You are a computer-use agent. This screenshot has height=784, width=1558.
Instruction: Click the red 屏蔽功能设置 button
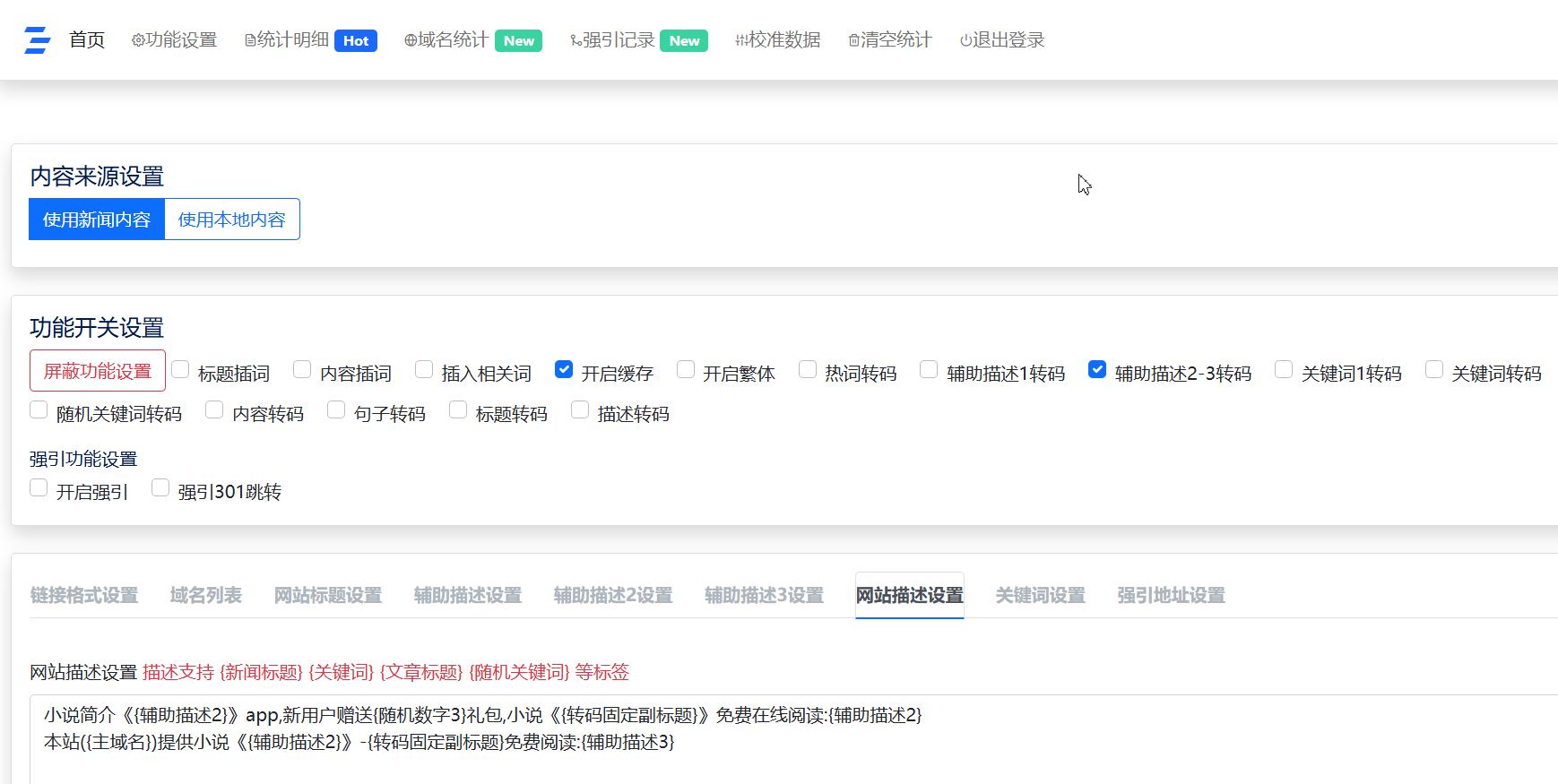(x=98, y=371)
